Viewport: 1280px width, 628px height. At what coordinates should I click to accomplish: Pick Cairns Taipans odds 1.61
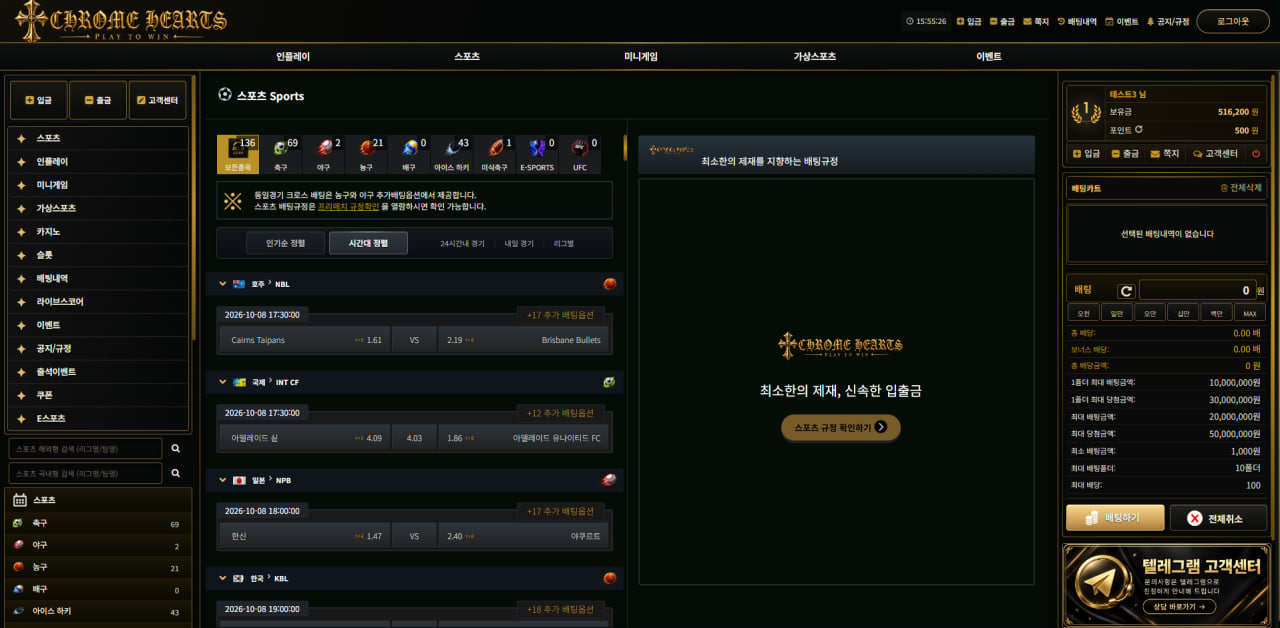[x=304, y=340]
